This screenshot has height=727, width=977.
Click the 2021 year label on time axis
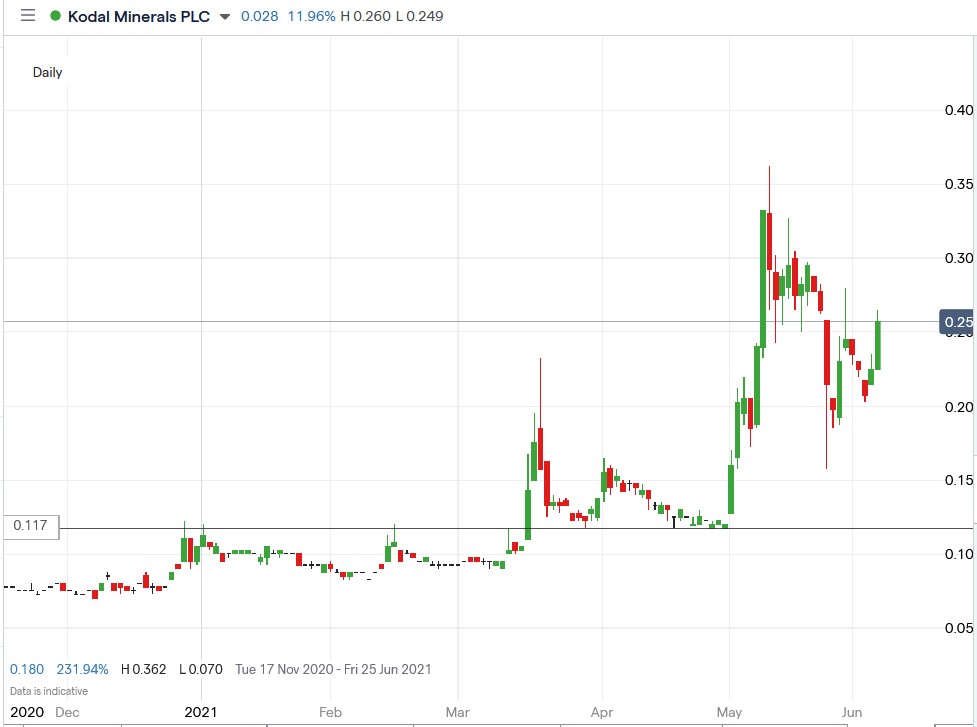(200, 712)
